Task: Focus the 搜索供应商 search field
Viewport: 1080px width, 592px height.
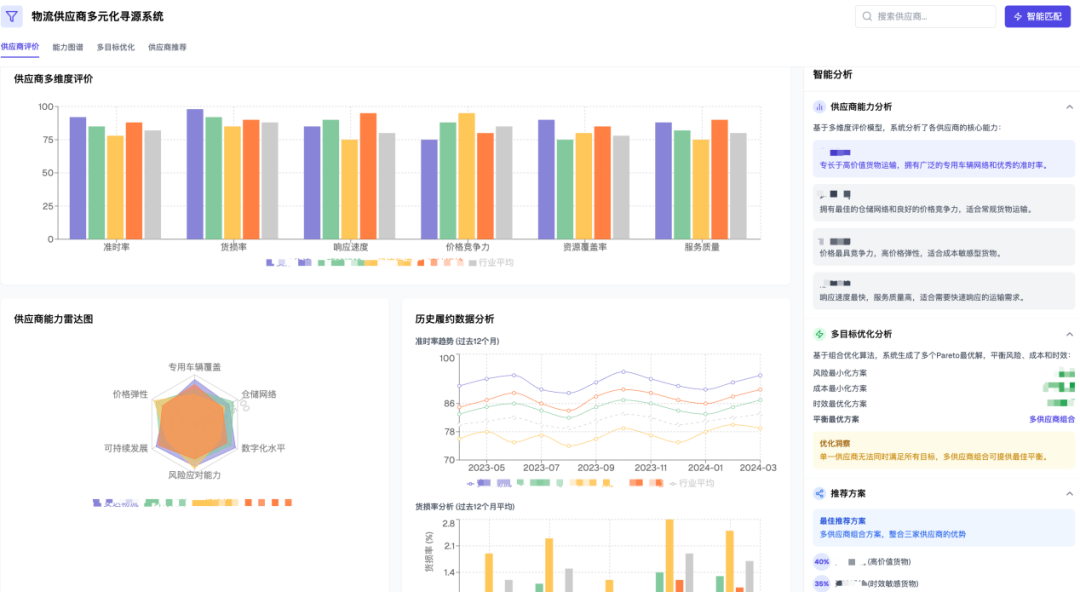Action: [x=925, y=17]
